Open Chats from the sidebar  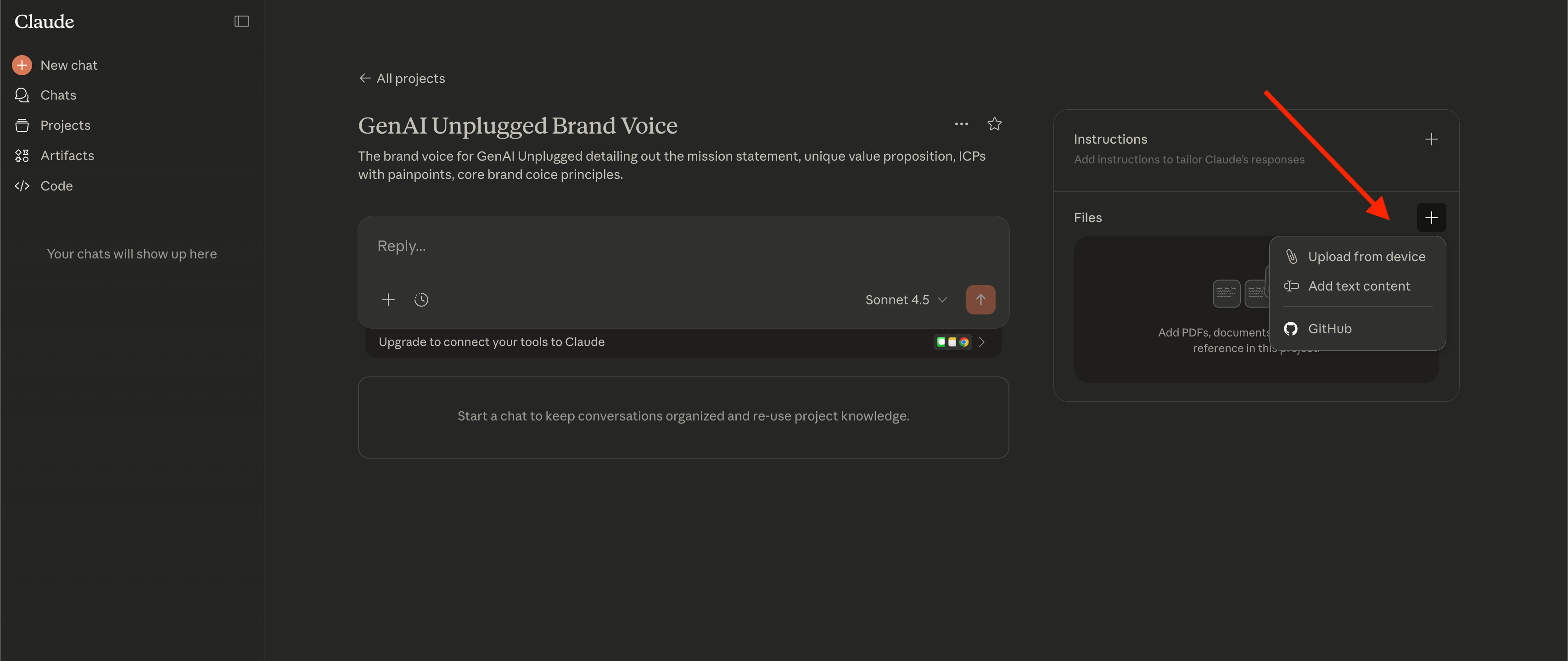tap(57, 95)
